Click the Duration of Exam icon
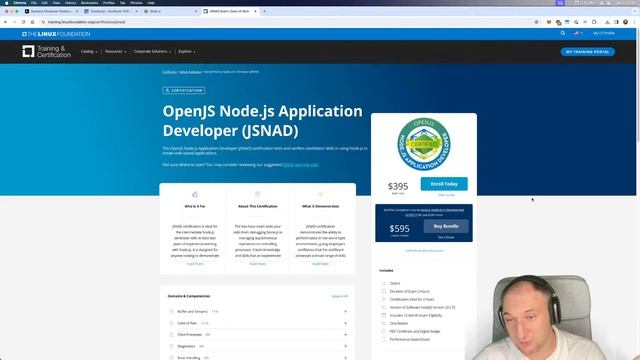The height and width of the screenshot is (360, 640). (x=383, y=291)
